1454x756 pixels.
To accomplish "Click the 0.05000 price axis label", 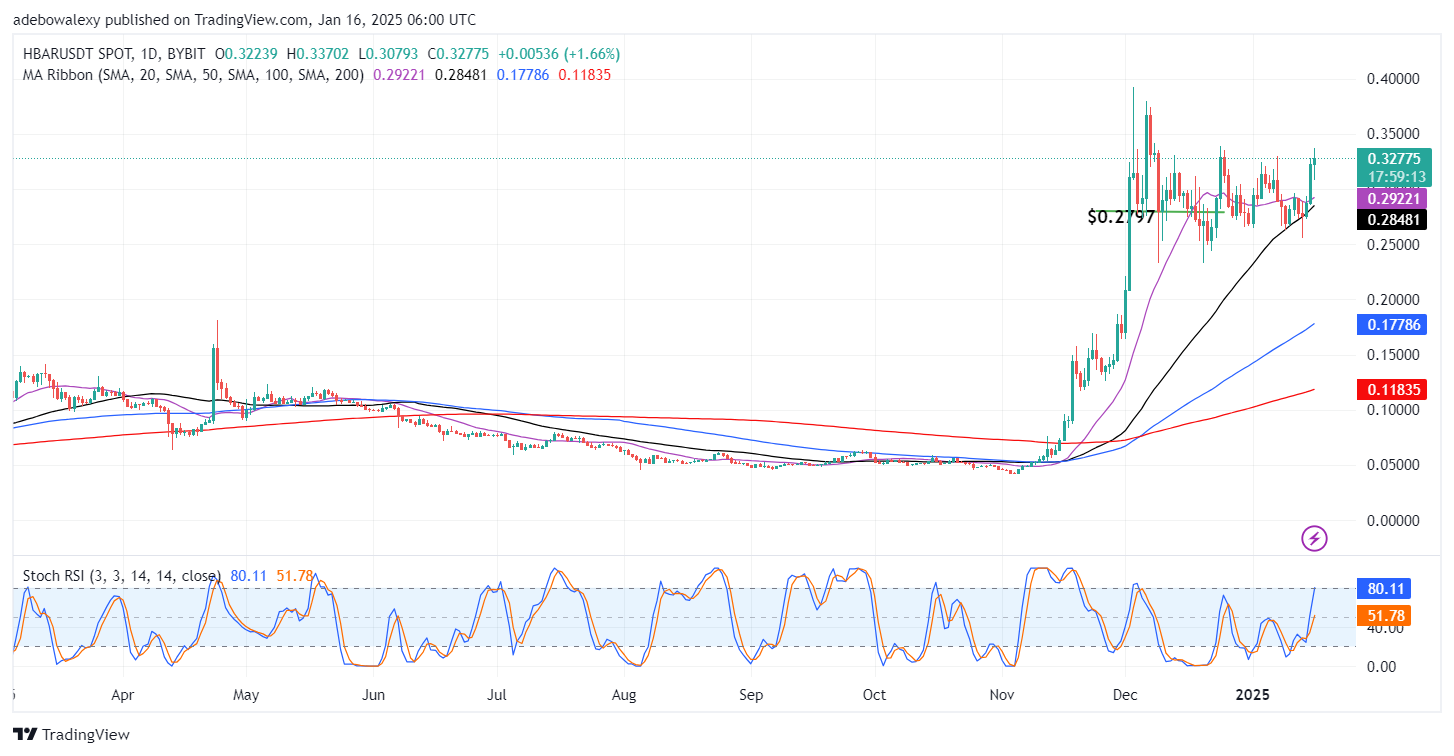I will click(1394, 465).
